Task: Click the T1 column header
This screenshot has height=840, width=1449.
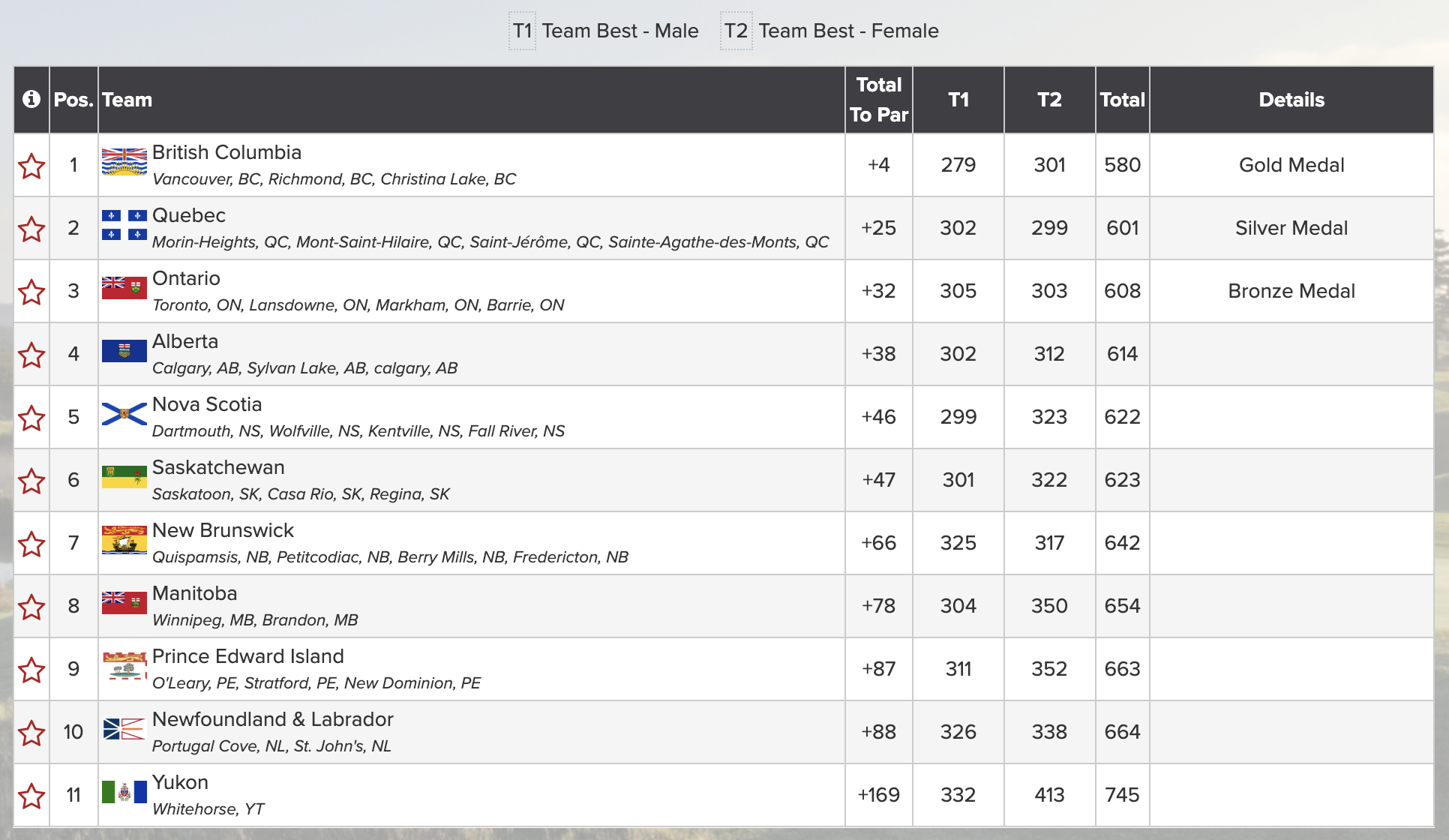Action: (958, 100)
